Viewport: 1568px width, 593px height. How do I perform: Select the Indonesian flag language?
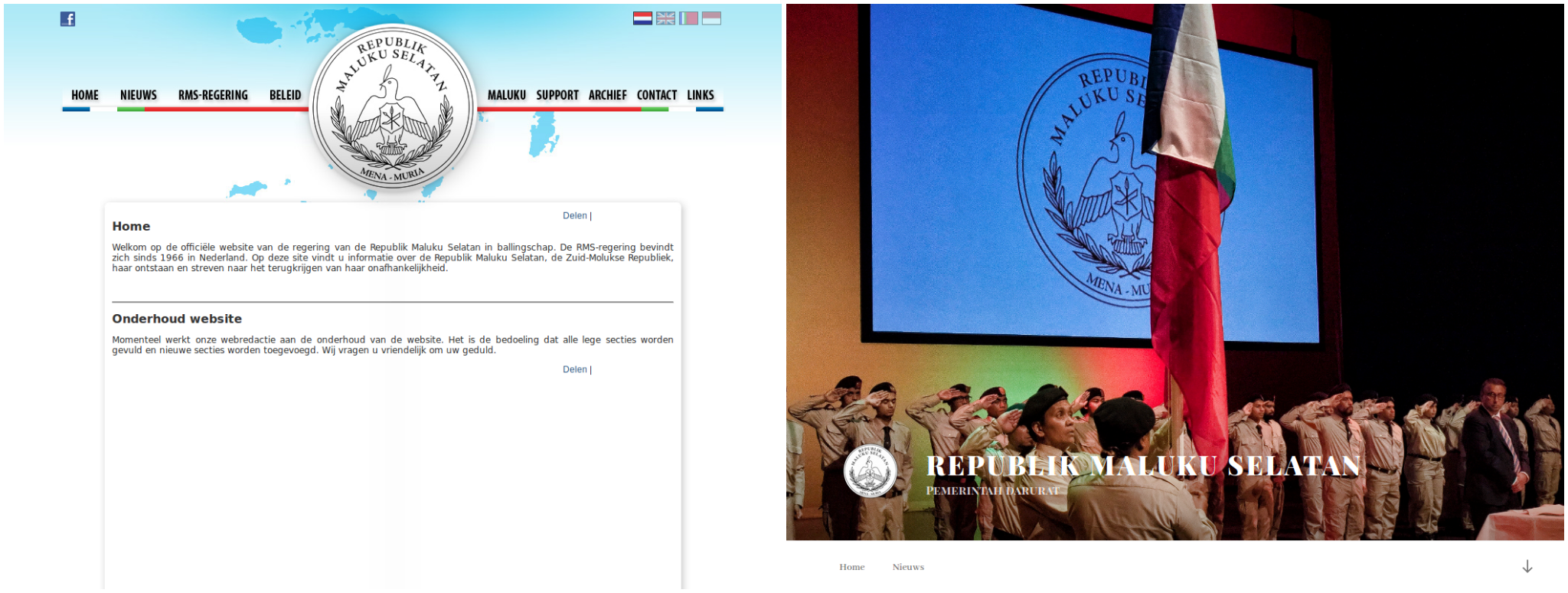pos(711,18)
